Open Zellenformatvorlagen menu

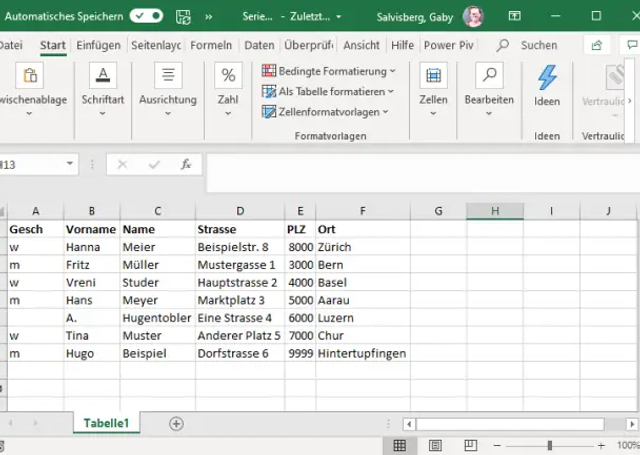(325, 112)
